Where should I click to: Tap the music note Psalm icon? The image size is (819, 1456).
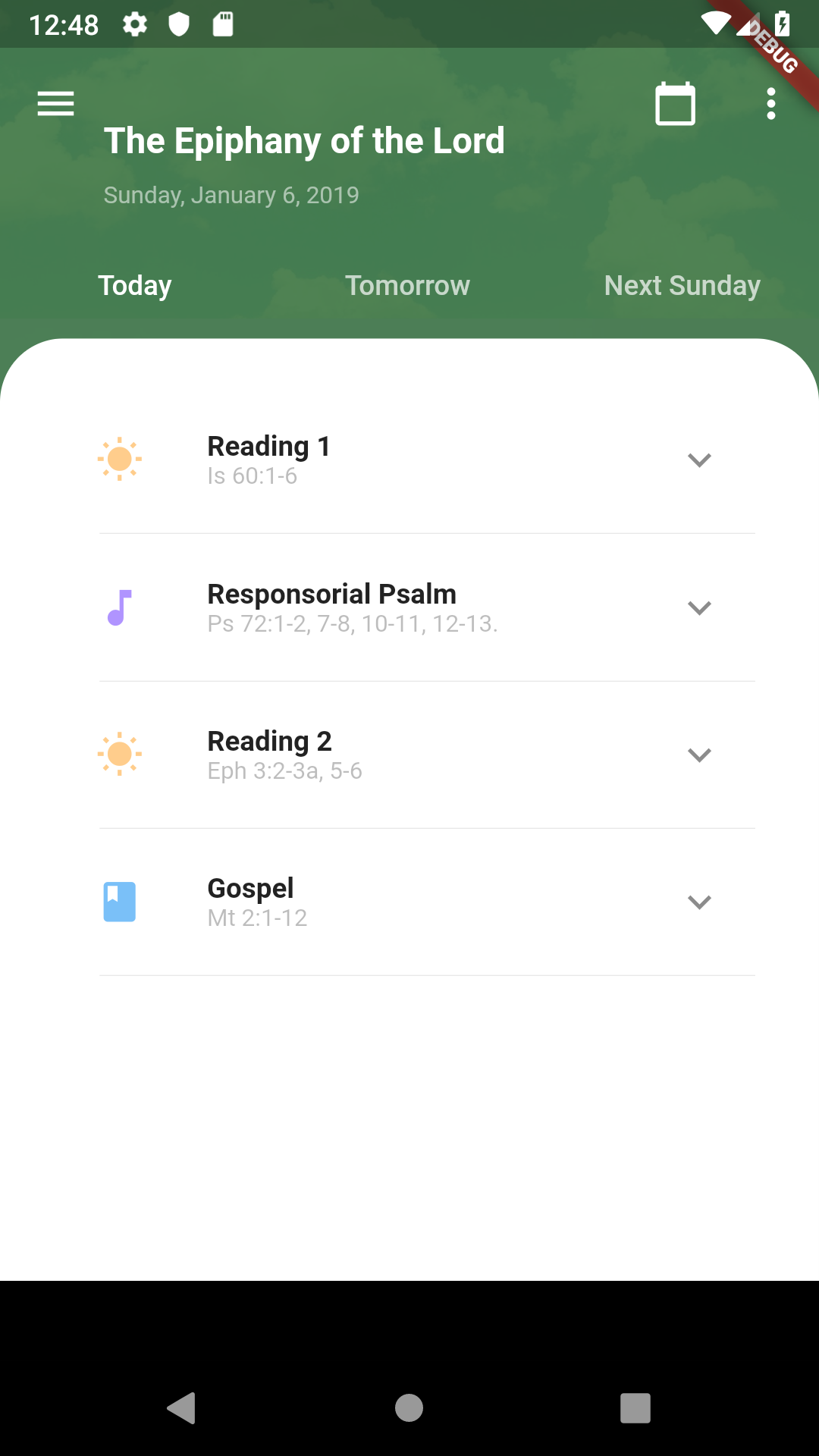tap(120, 607)
